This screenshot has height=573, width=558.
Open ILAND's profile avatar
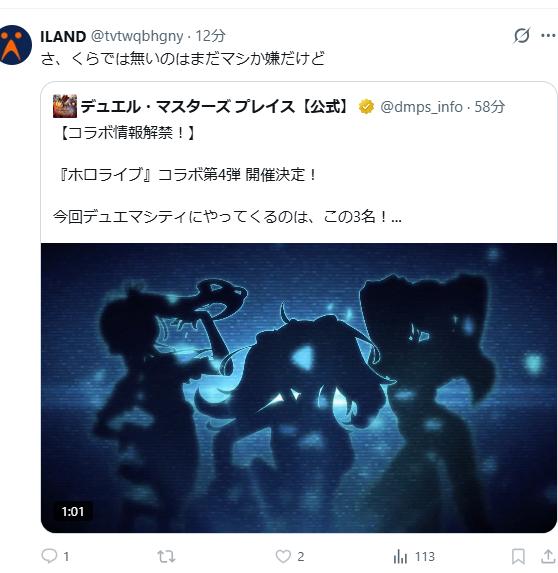click(15, 45)
